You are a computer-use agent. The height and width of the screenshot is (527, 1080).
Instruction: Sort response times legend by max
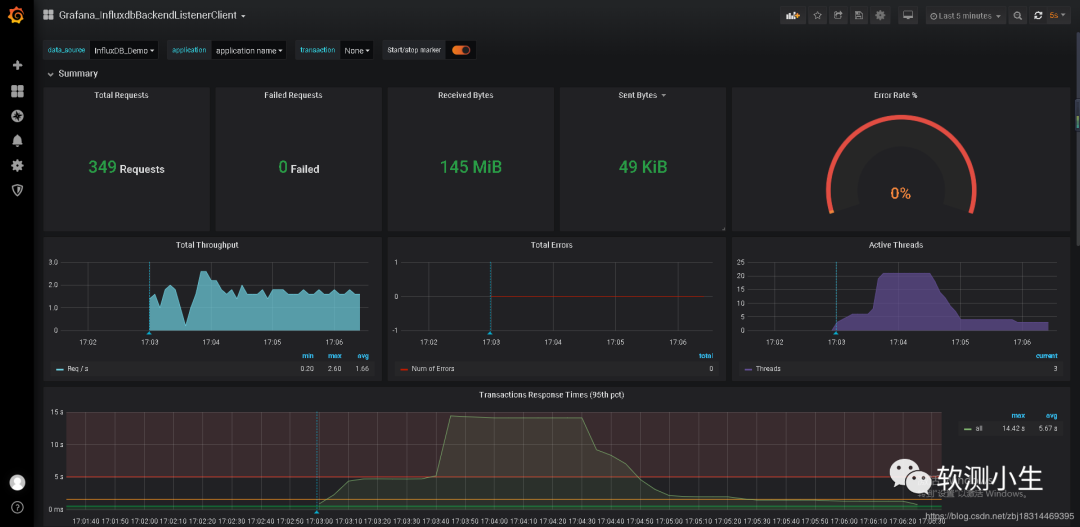1018,415
